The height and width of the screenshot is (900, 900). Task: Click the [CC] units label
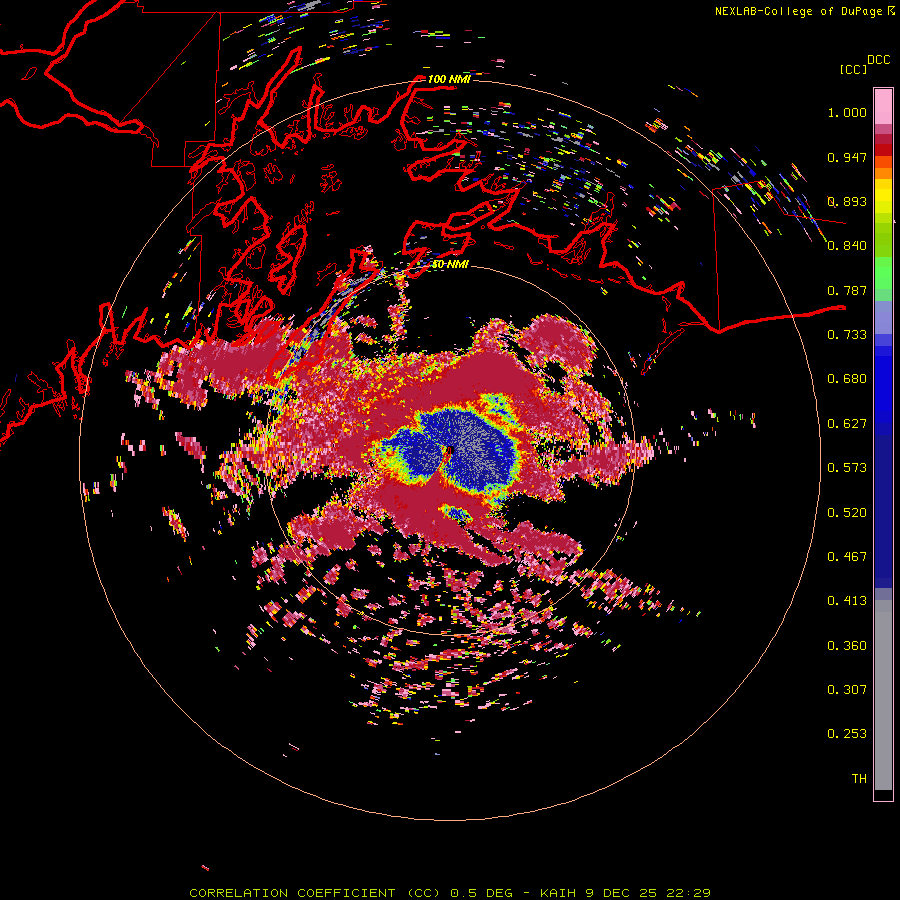tap(853, 69)
